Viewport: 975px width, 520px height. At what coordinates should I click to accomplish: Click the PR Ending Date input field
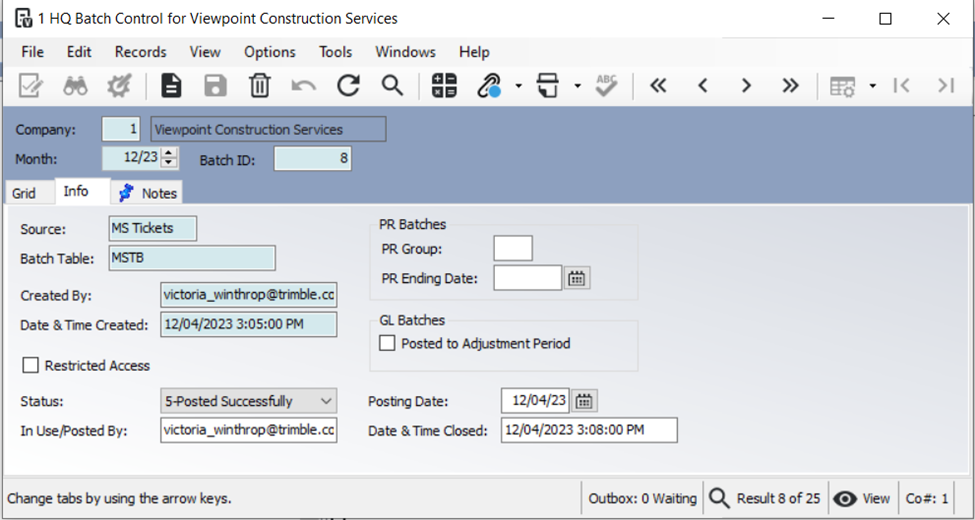[x=528, y=277]
